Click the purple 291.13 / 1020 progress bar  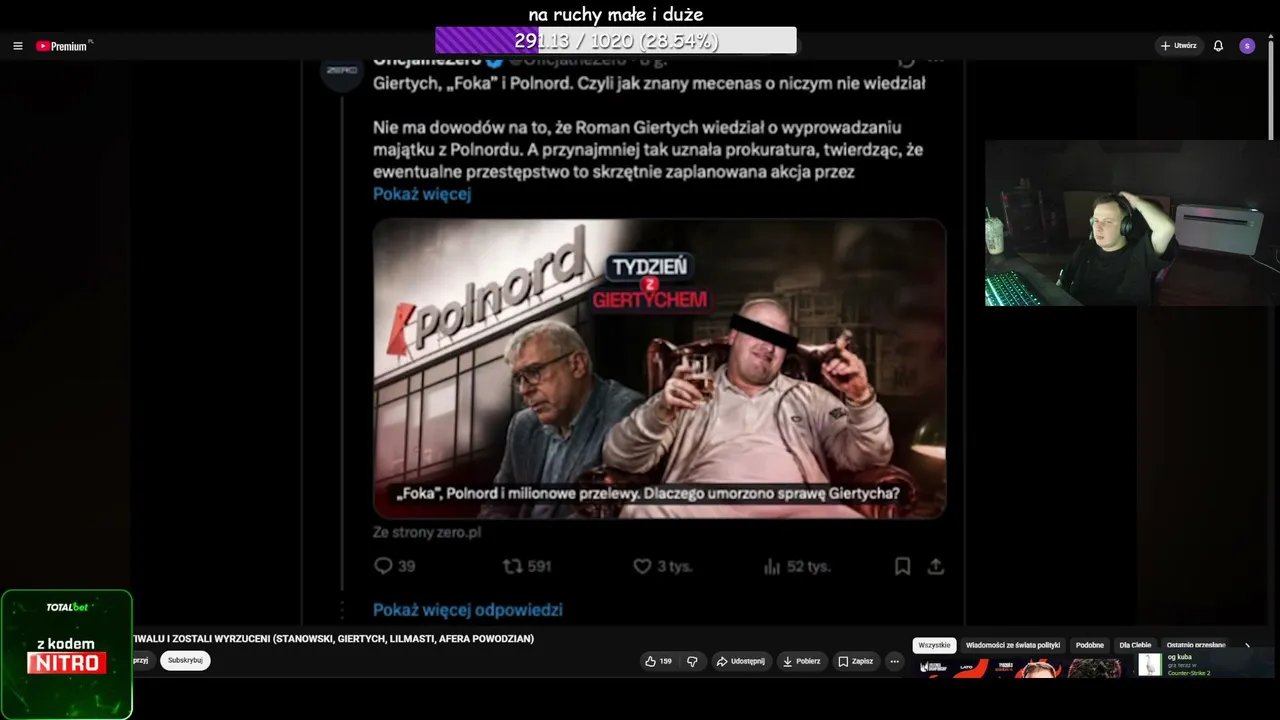click(x=616, y=40)
